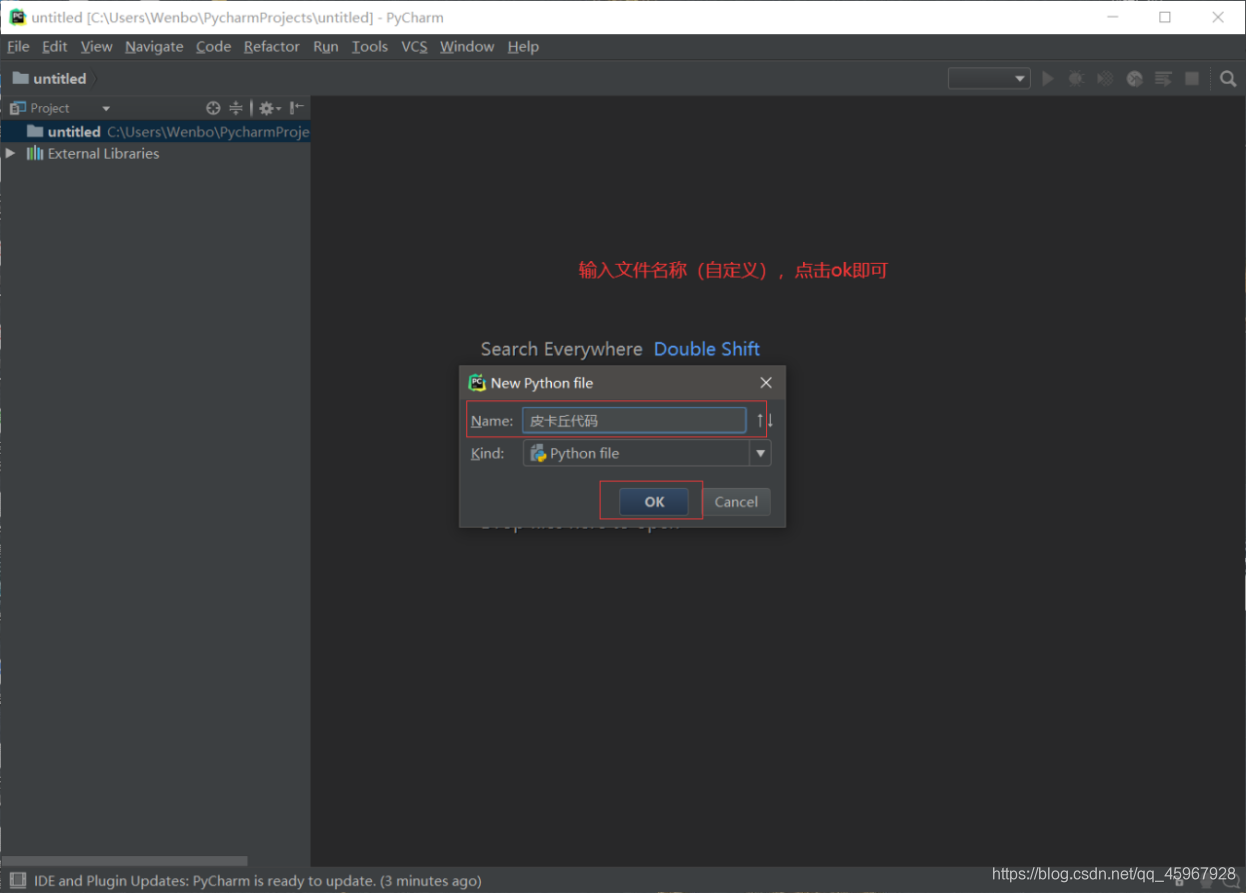Click the Stop square icon in toolbar
The width and height of the screenshot is (1246, 893).
[1192, 78]
